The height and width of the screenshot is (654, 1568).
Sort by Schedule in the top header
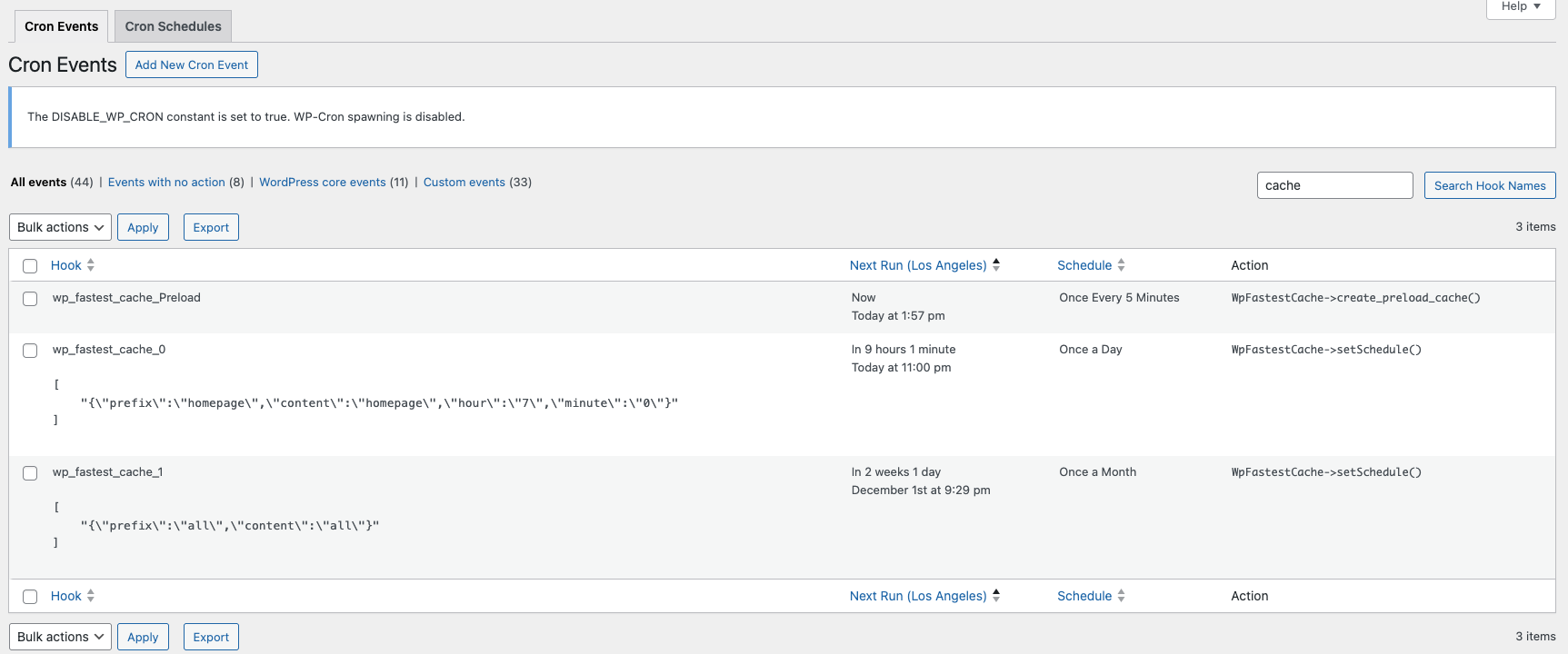[x=1084, y=265]
